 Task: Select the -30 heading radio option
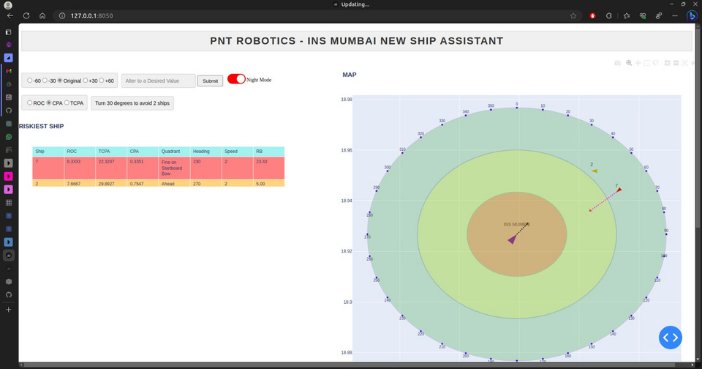(45, 81)
